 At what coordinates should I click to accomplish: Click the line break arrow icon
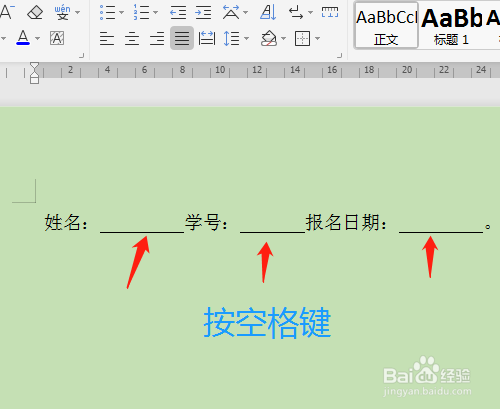(x=296, y=13)
